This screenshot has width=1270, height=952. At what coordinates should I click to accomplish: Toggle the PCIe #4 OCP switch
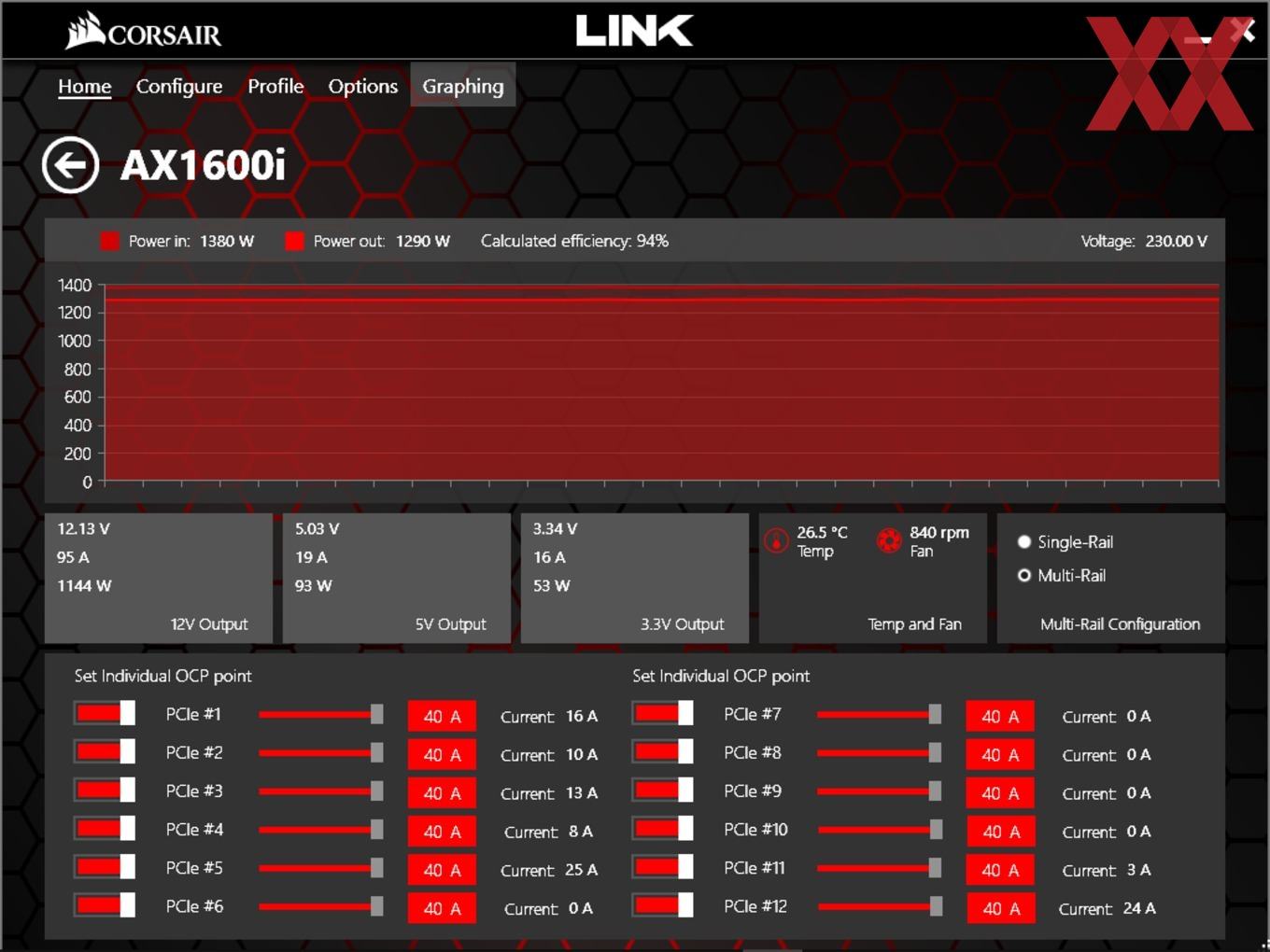coord(105,829)
